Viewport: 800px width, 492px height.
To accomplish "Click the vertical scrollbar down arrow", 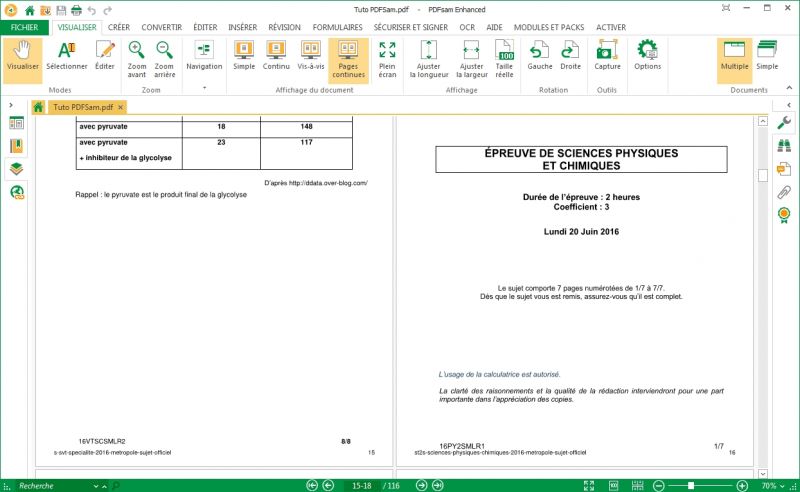I will 763,474.
